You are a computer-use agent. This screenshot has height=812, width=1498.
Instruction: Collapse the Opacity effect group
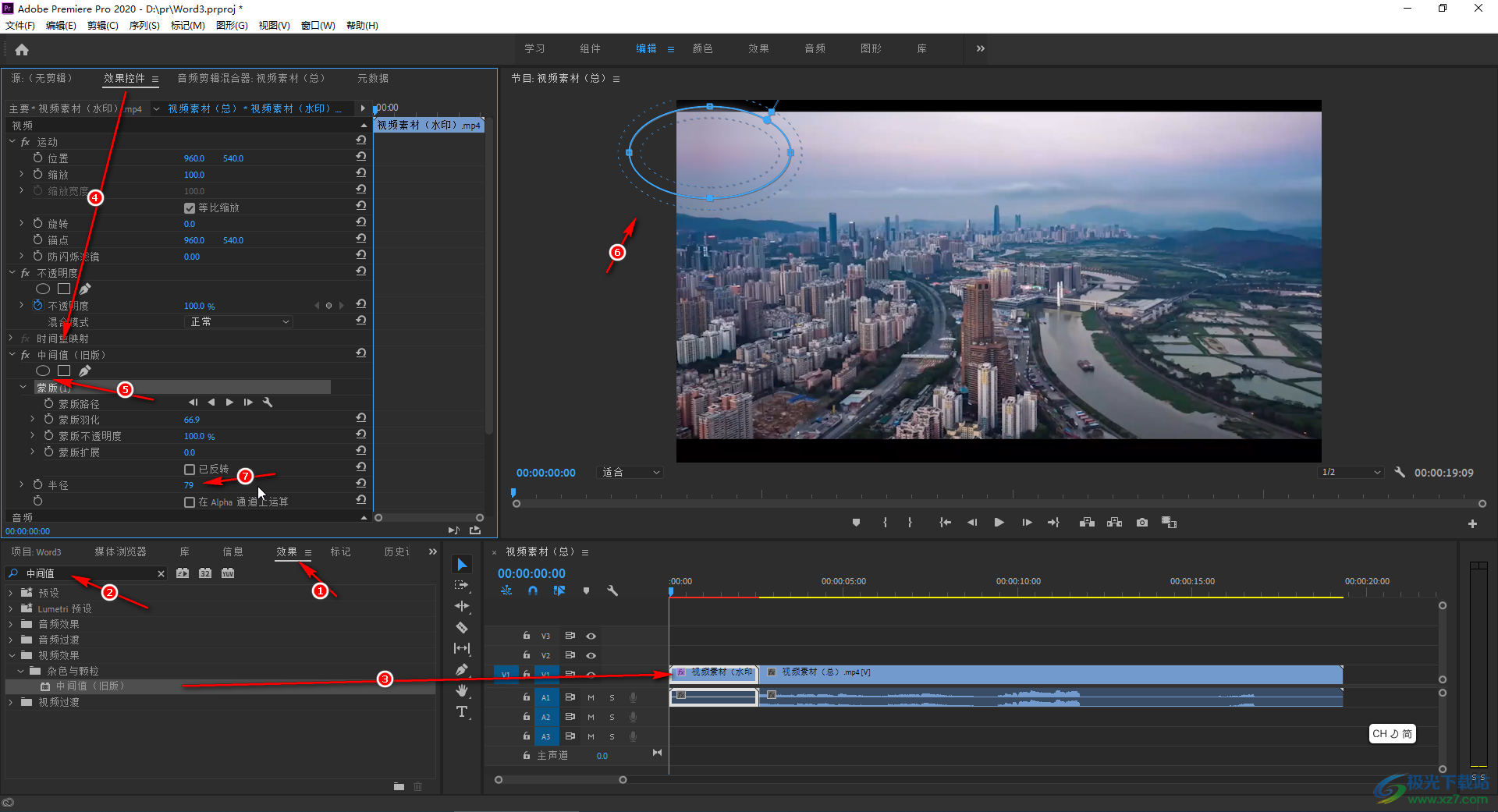click(12, 272)
